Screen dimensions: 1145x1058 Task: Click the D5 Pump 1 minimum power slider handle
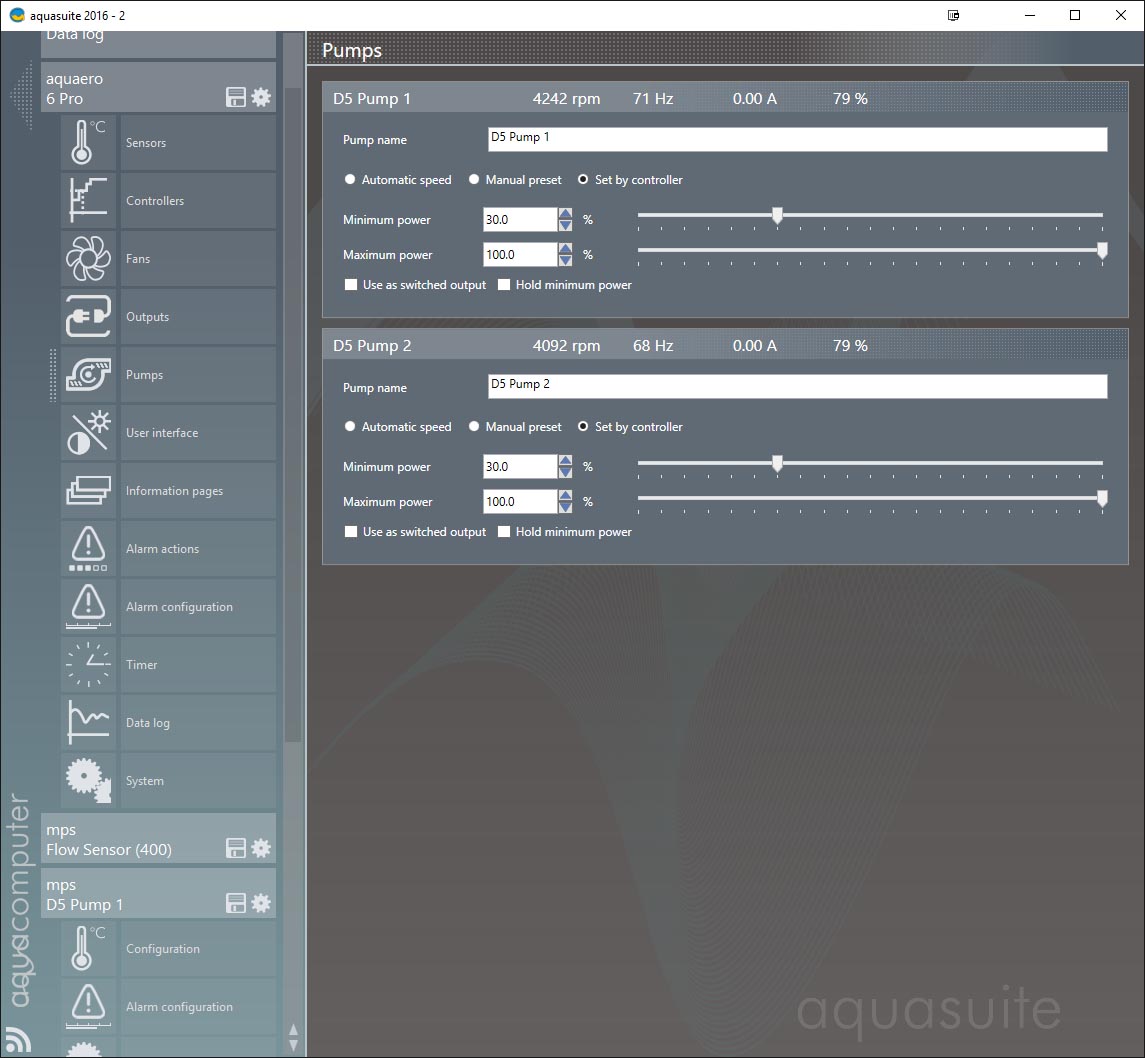(777, 215)
